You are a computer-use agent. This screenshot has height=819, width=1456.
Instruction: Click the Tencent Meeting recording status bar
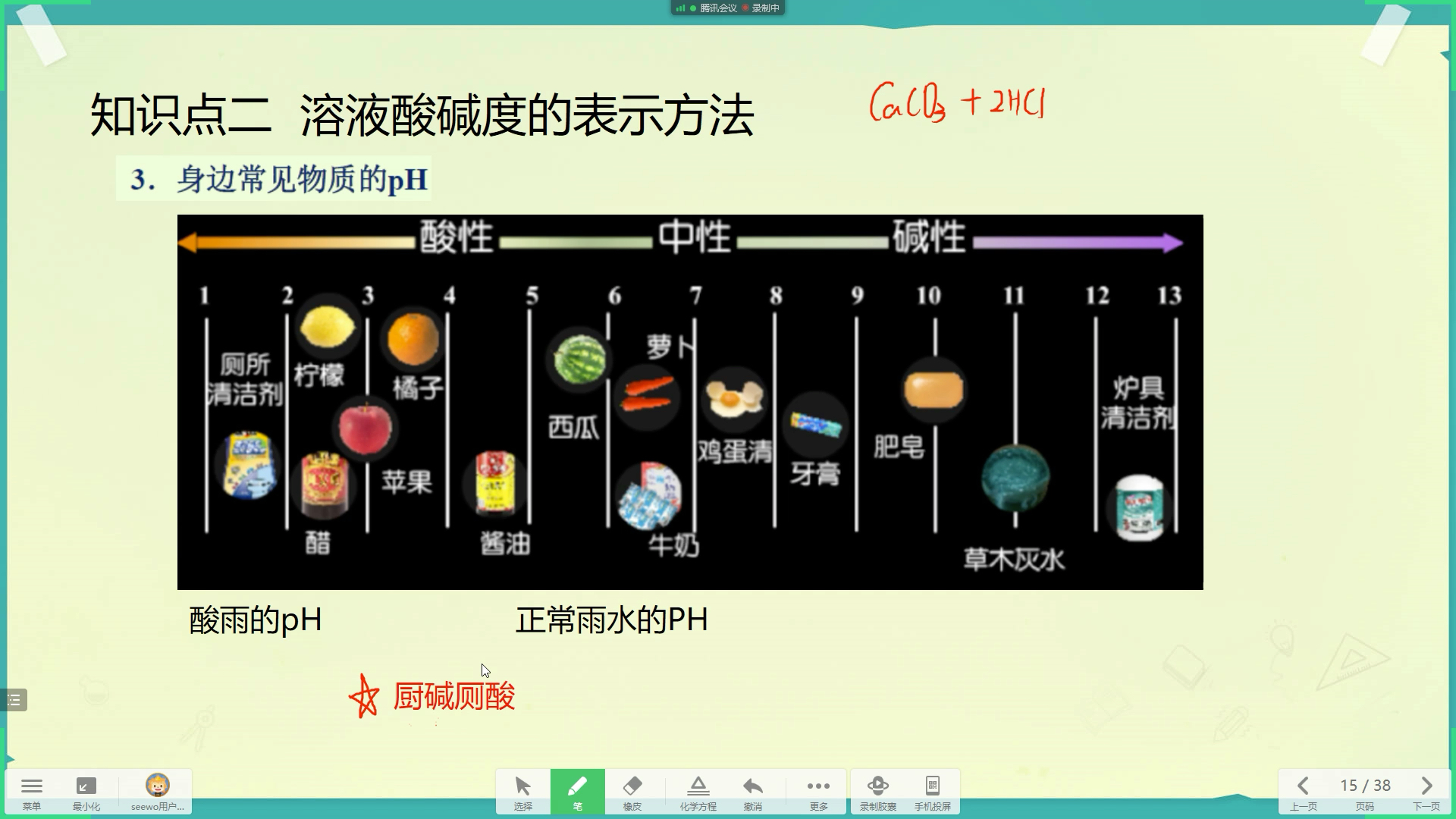728,8
